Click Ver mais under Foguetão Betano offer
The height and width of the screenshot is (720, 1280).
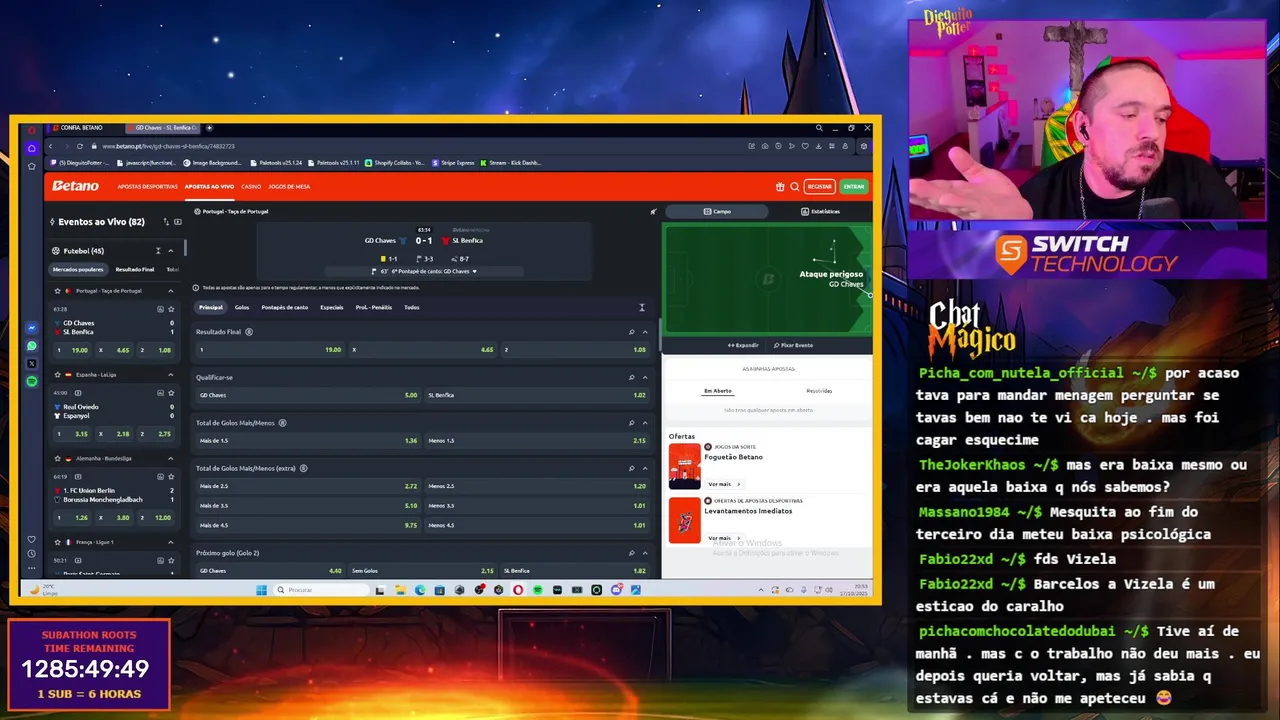click(723, 484)
